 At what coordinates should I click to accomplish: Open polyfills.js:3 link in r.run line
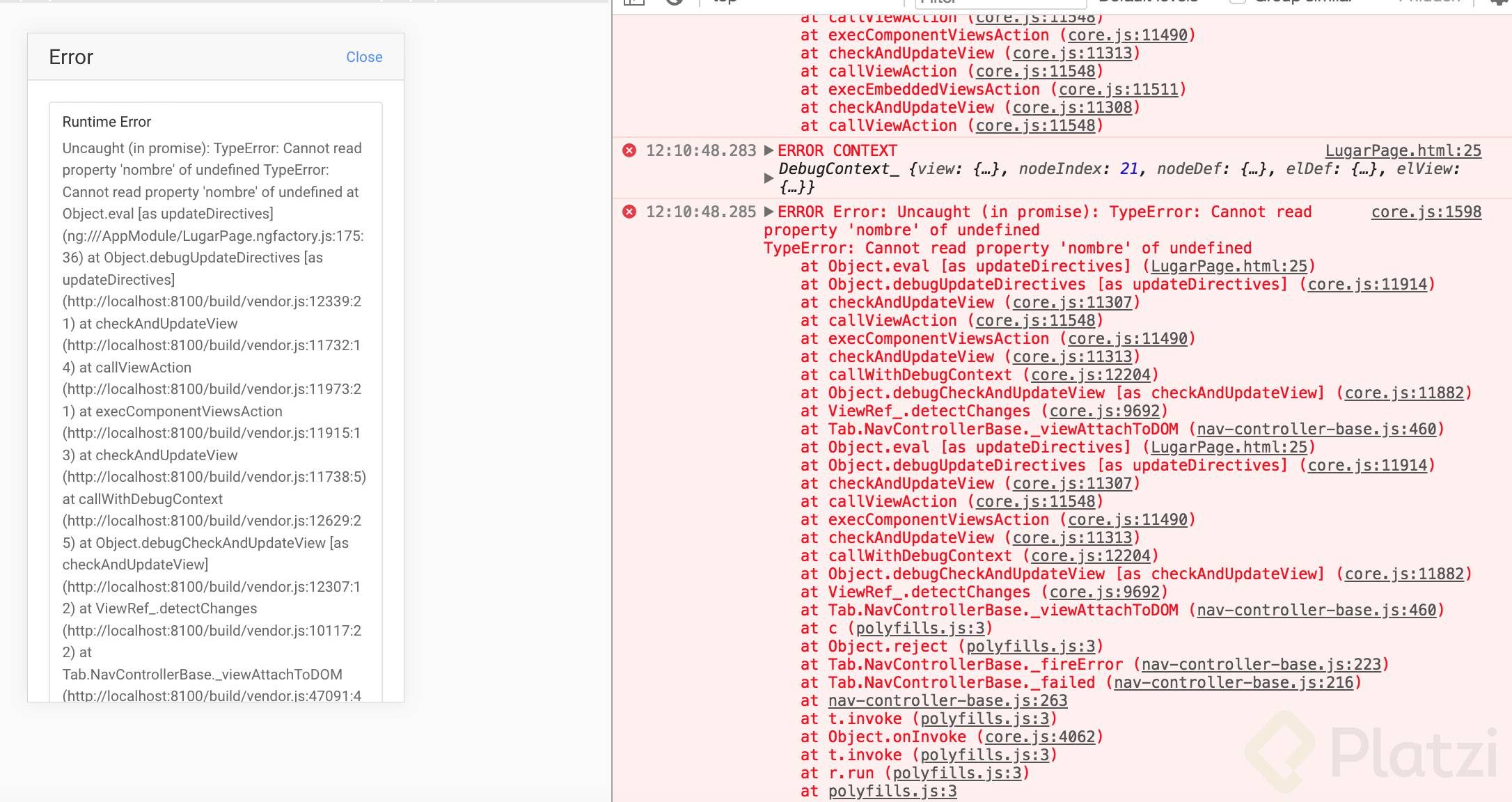pyautogui.click(x=956, y=773)
